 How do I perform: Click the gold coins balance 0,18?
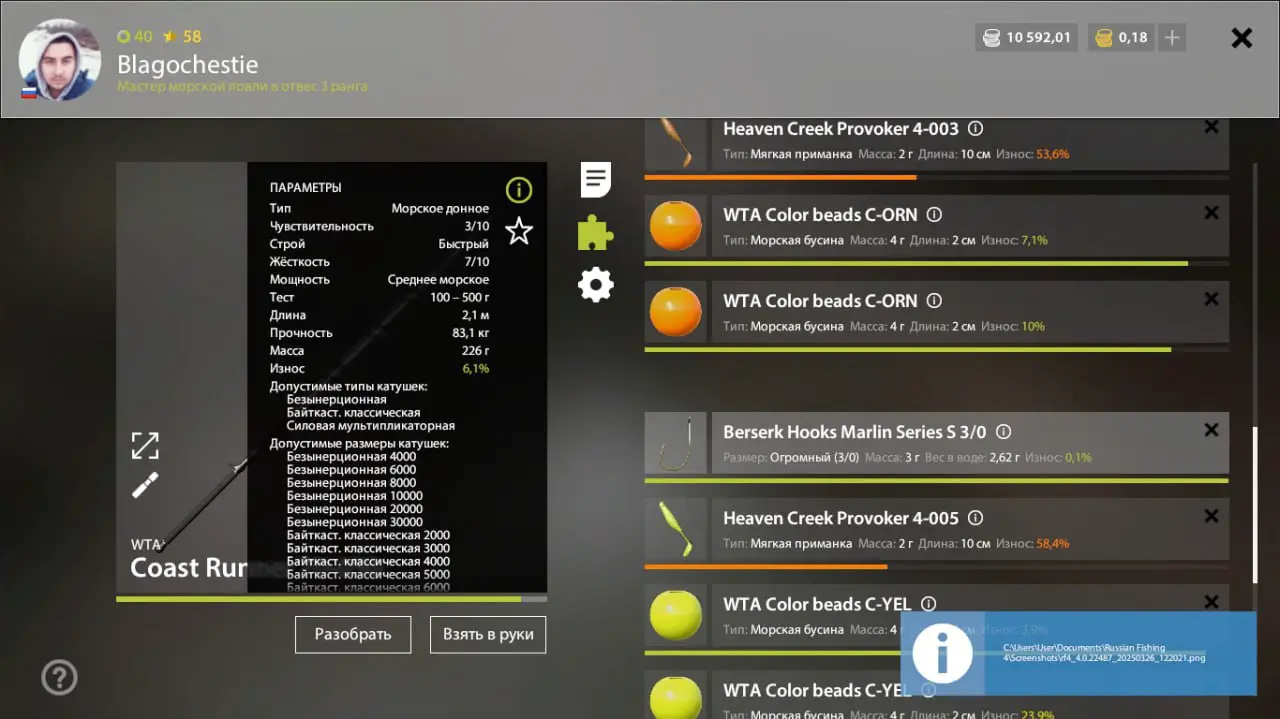[x=1122, y=38]
